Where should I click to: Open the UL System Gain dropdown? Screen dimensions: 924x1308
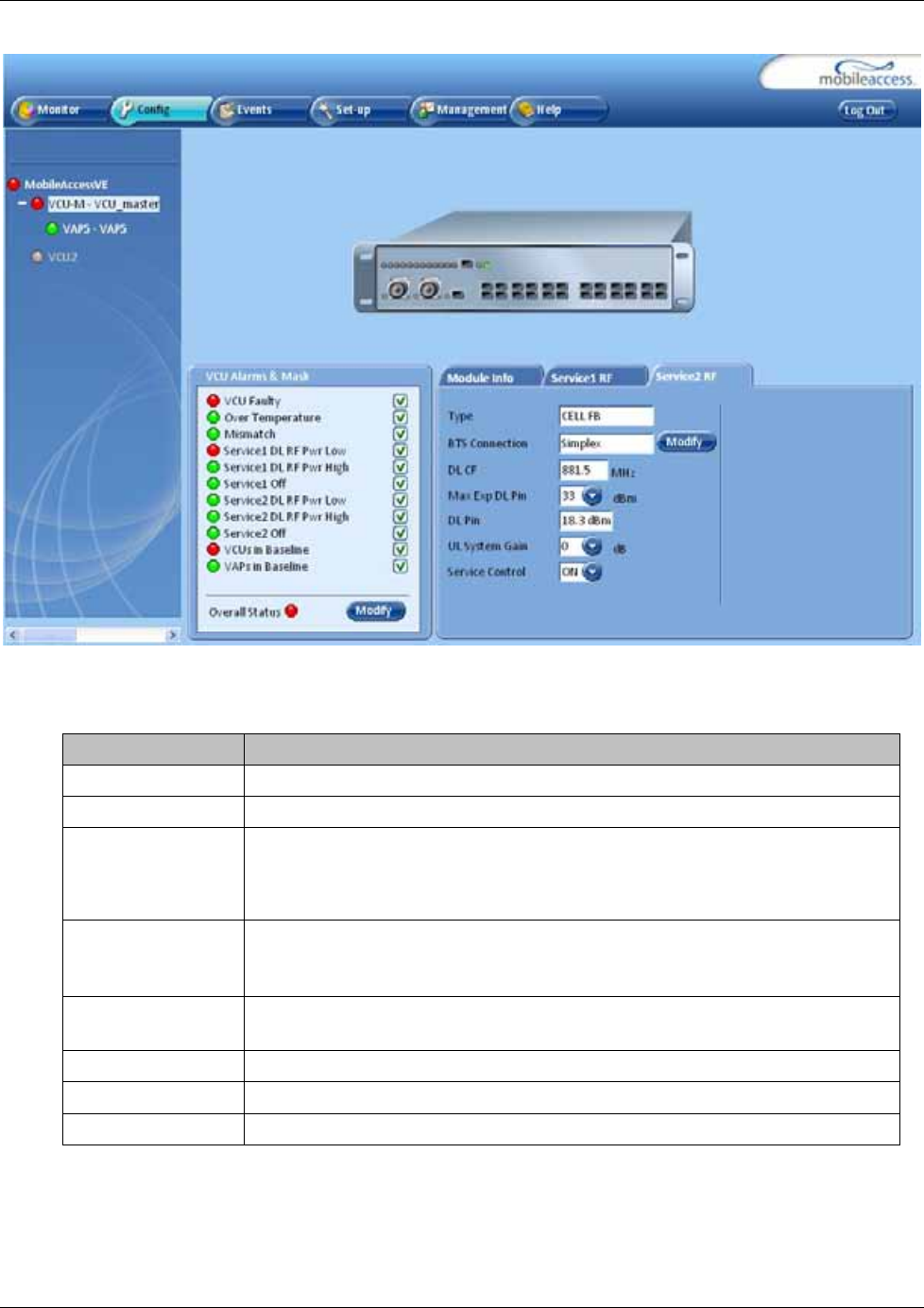point(592,546)
